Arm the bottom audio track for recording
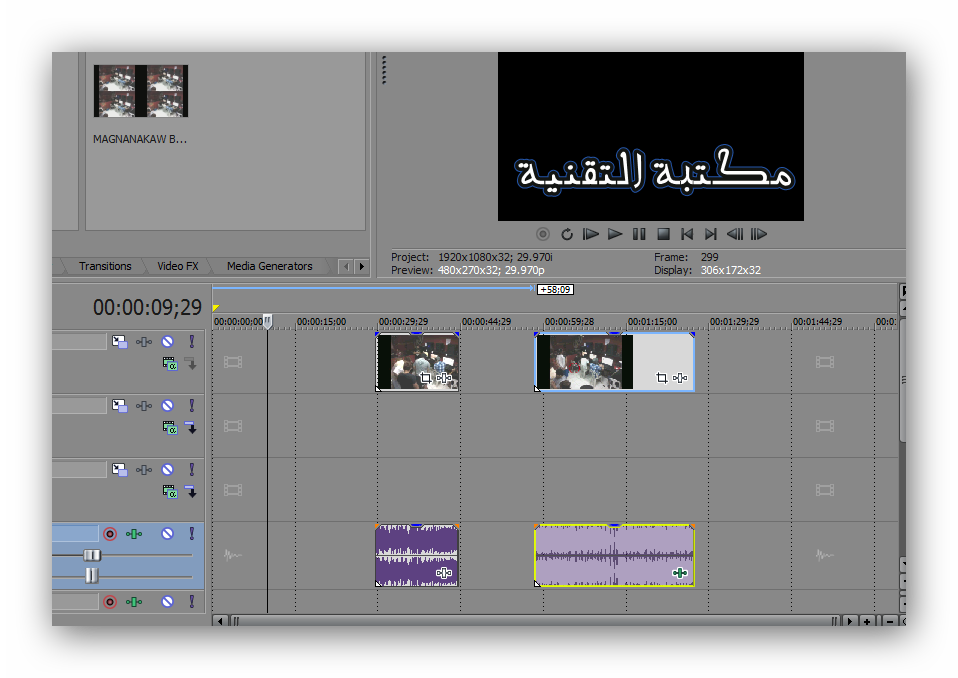The width and height of the screenshot is (958, 678). (x=110, y=602)
